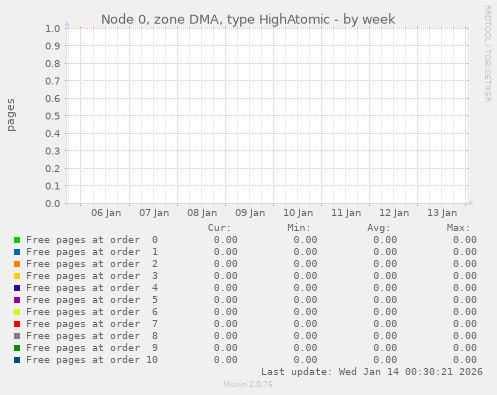Click the 'Munin 2.0.76' version footer
Screen dimensions: 497x395
pos(248,384)
